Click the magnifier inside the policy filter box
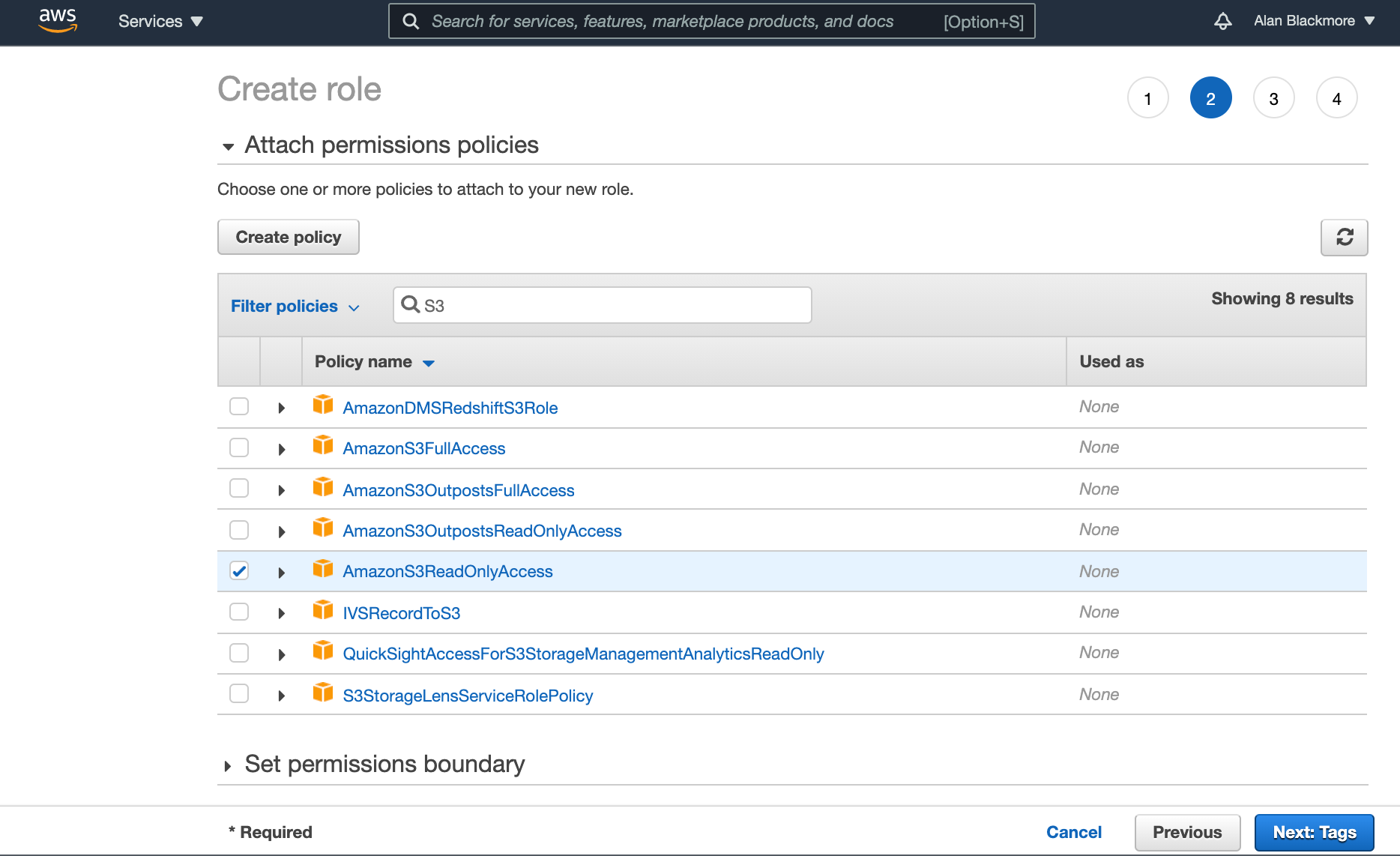Screen dimensions: 1400x856 click(411, 304)
